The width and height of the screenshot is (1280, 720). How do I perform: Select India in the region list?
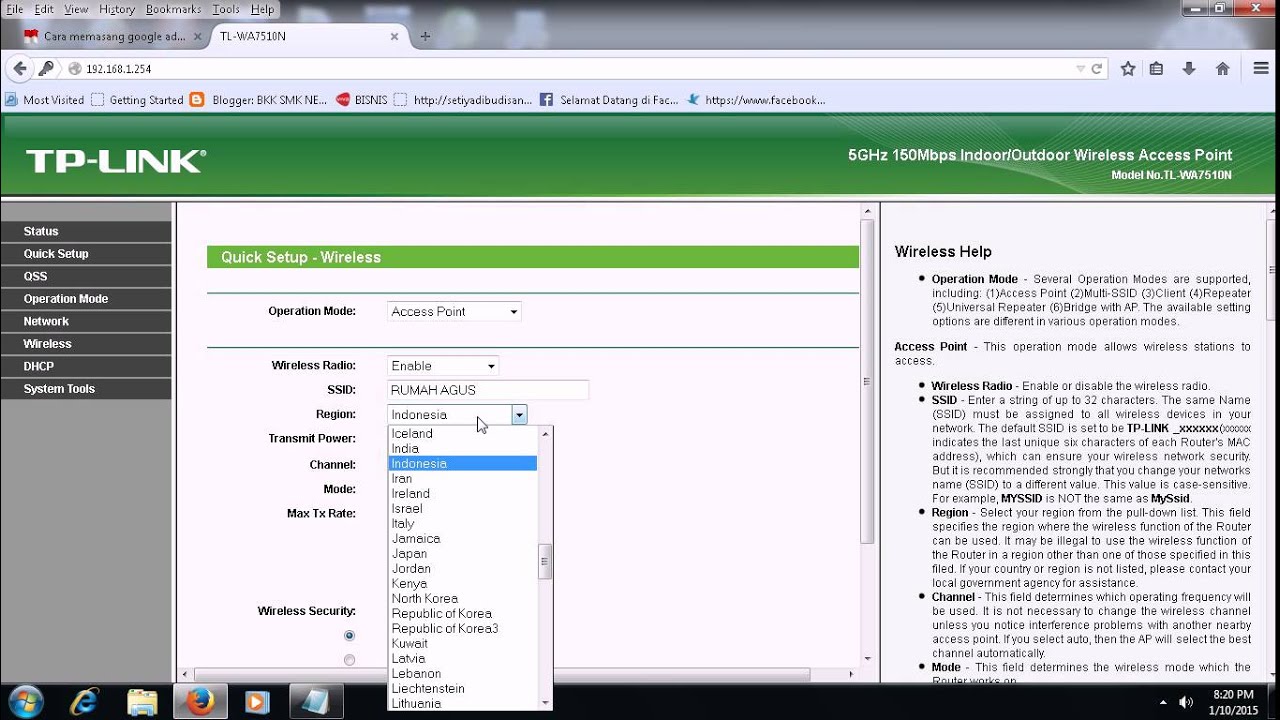pyautogui.click(x=463, y=449)
